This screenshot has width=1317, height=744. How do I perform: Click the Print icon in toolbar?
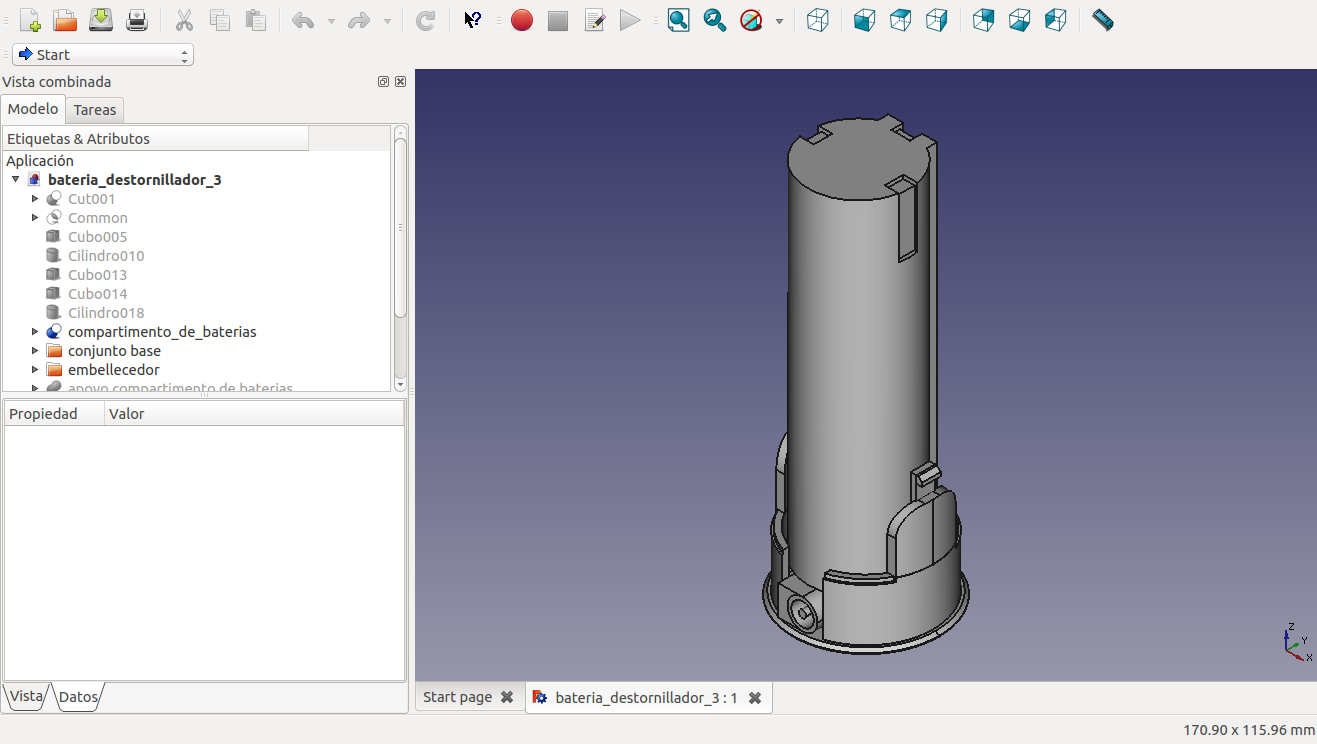click(x=137, y=20)
